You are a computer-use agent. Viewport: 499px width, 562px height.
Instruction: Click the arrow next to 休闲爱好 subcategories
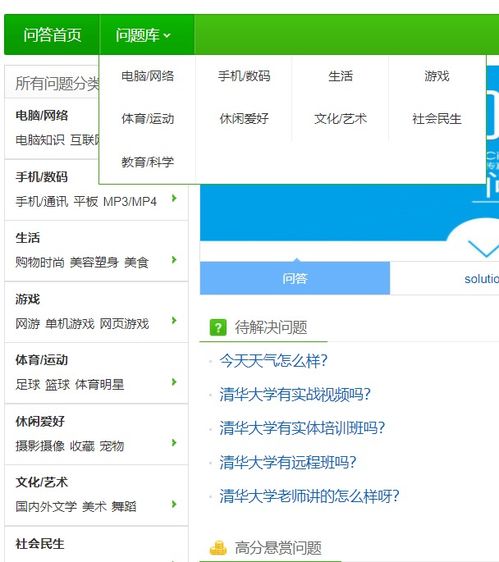[174, 443]
